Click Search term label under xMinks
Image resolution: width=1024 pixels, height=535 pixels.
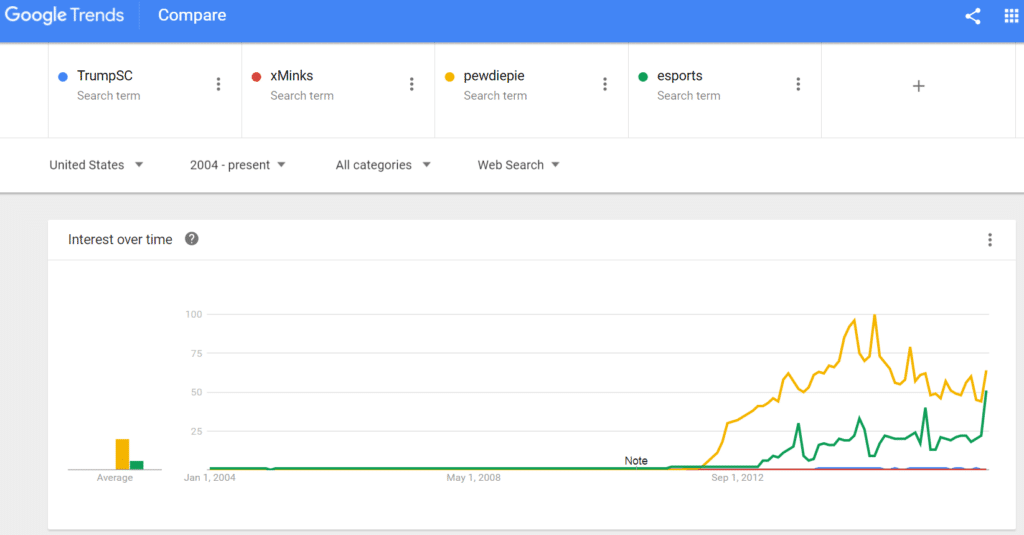click(302, 95)
